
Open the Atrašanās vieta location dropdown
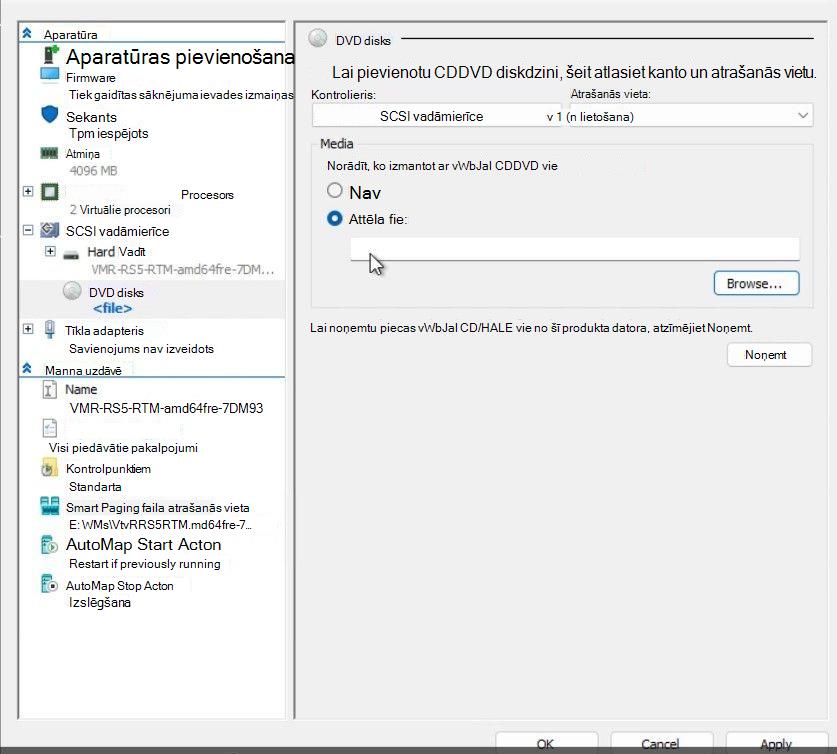691,116
